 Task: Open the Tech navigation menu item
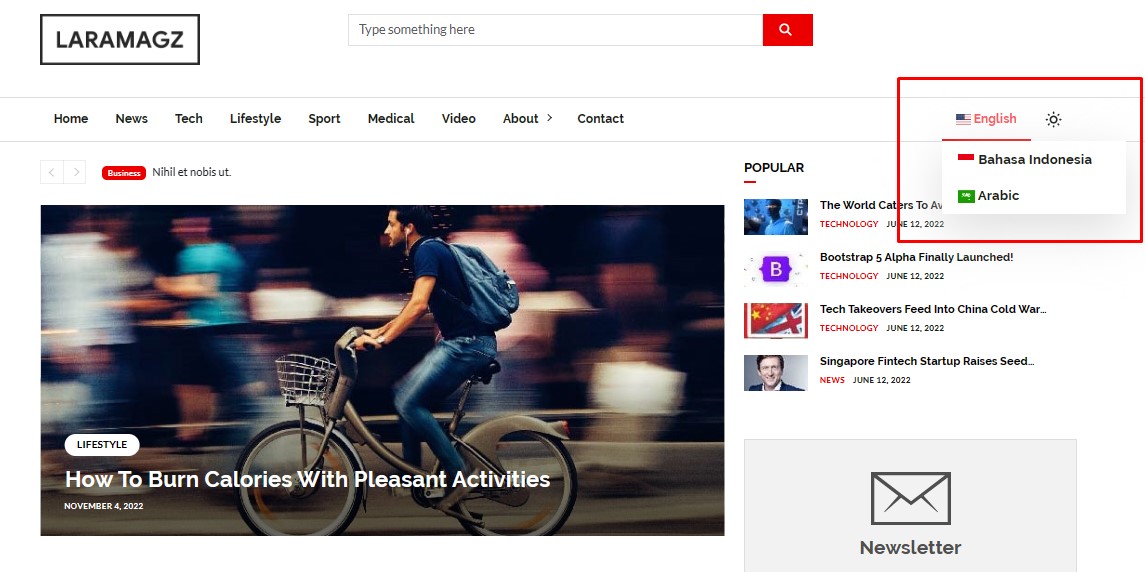click(188, 118)
